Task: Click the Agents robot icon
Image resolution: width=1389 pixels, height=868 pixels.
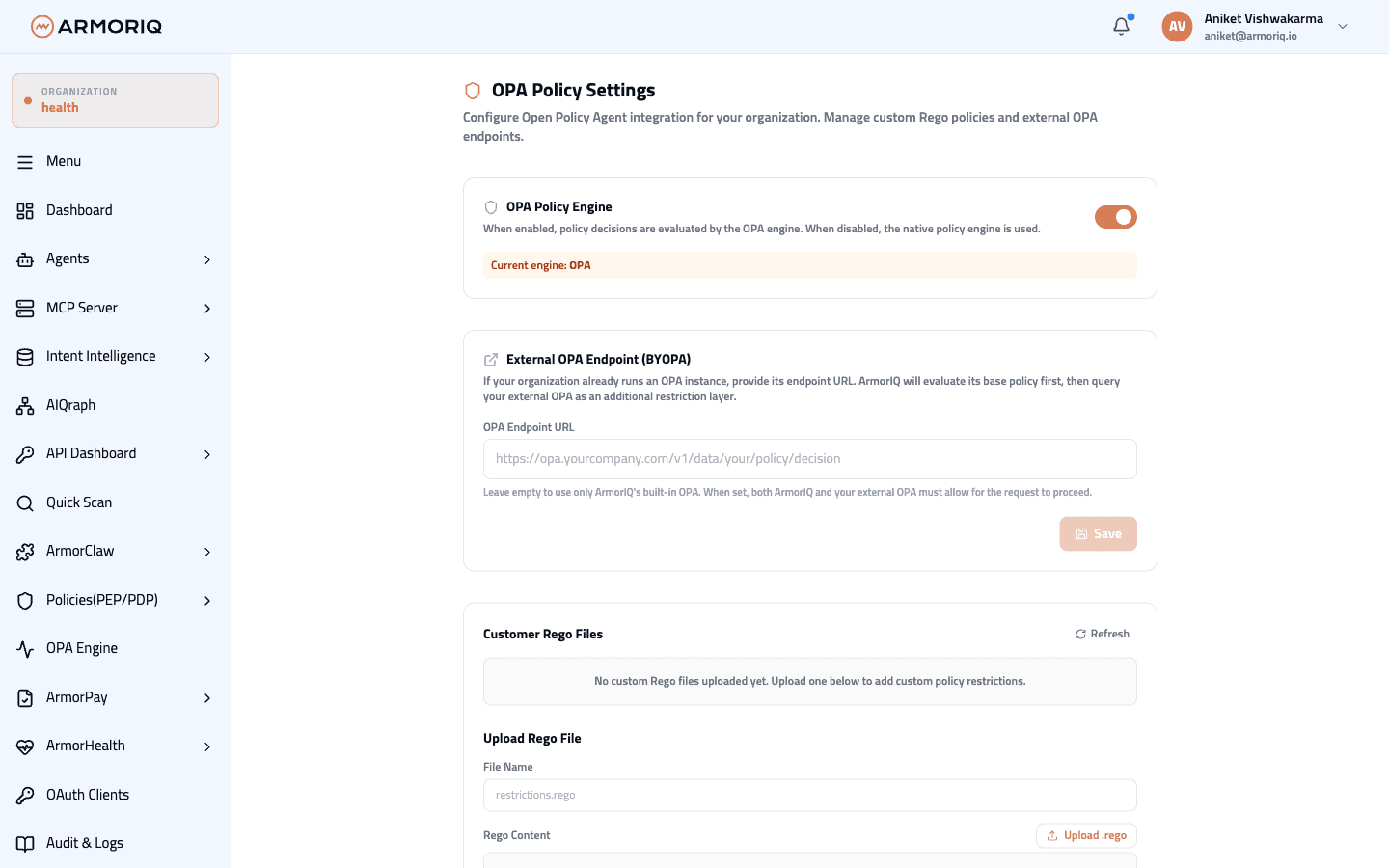Action: click(x=25, y=259)
